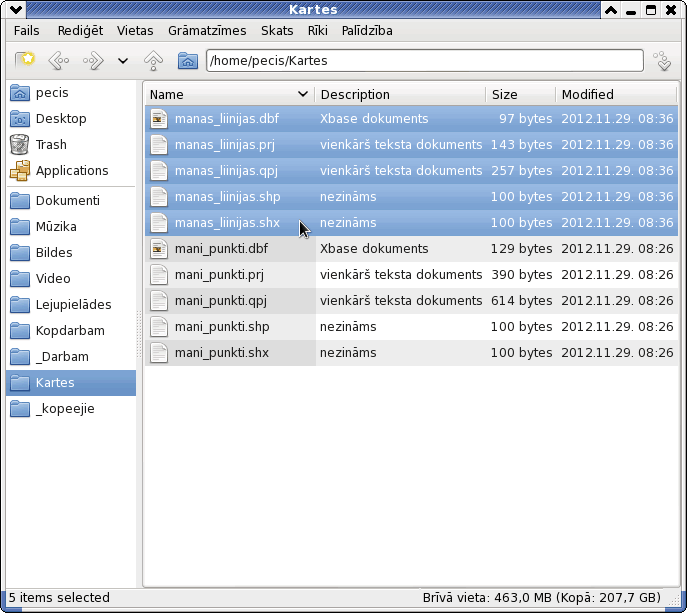Open the Rīki menu
The height and width of the screenshot is (613, 687).
pos(318,31)
